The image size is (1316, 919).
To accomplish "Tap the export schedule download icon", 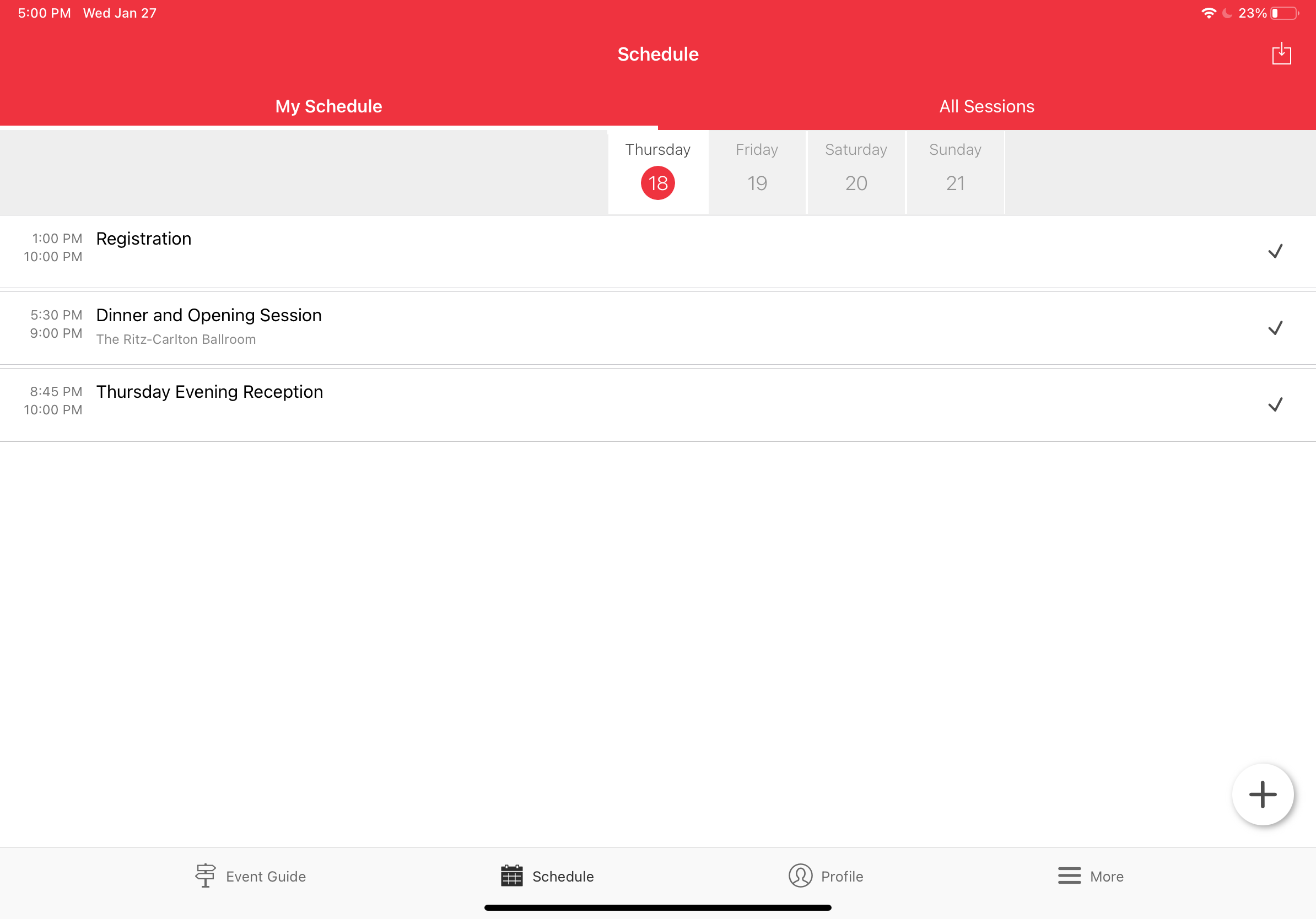I will [1281, 55].
